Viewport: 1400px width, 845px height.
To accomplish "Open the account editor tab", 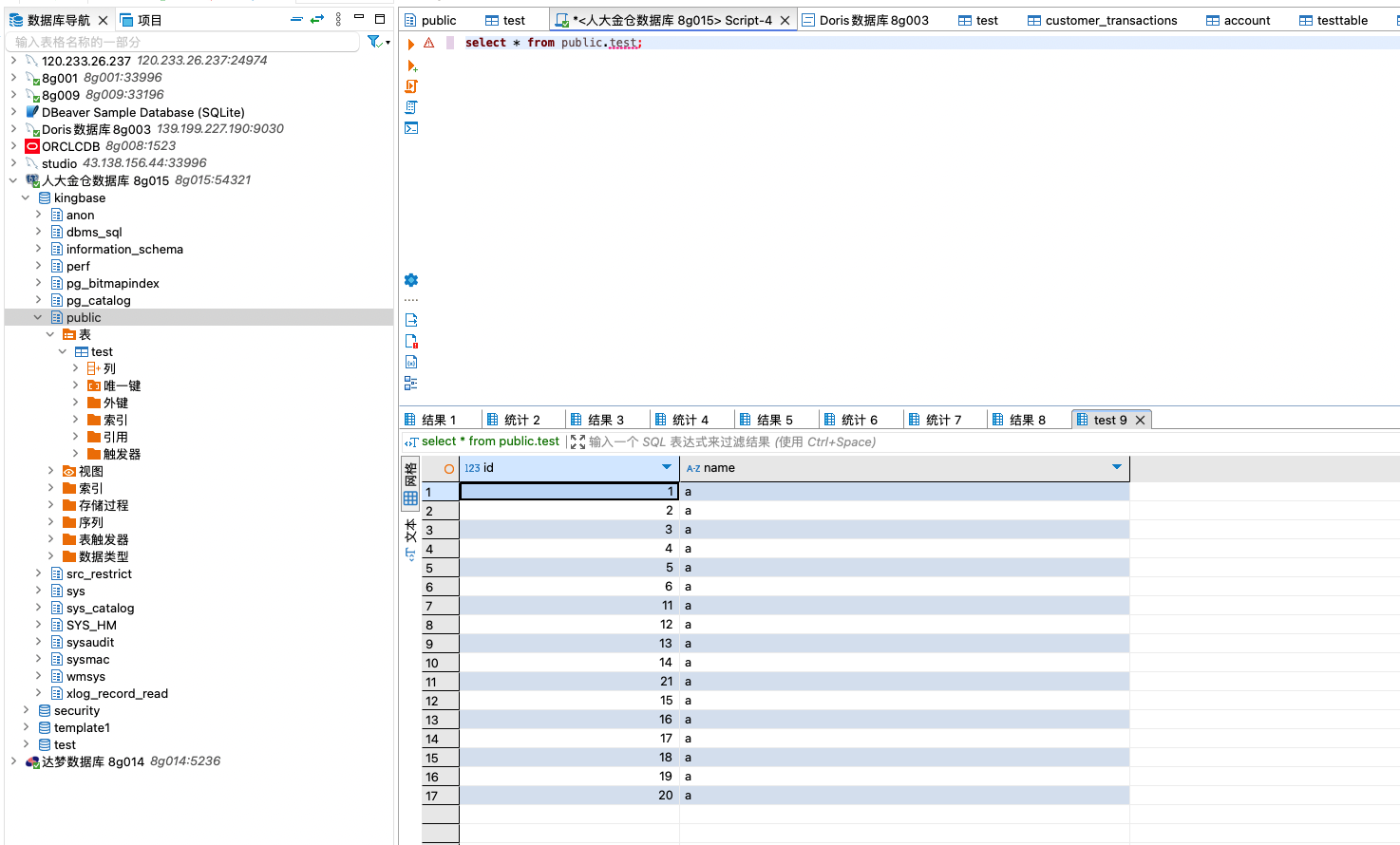I will coord(1239,20).
